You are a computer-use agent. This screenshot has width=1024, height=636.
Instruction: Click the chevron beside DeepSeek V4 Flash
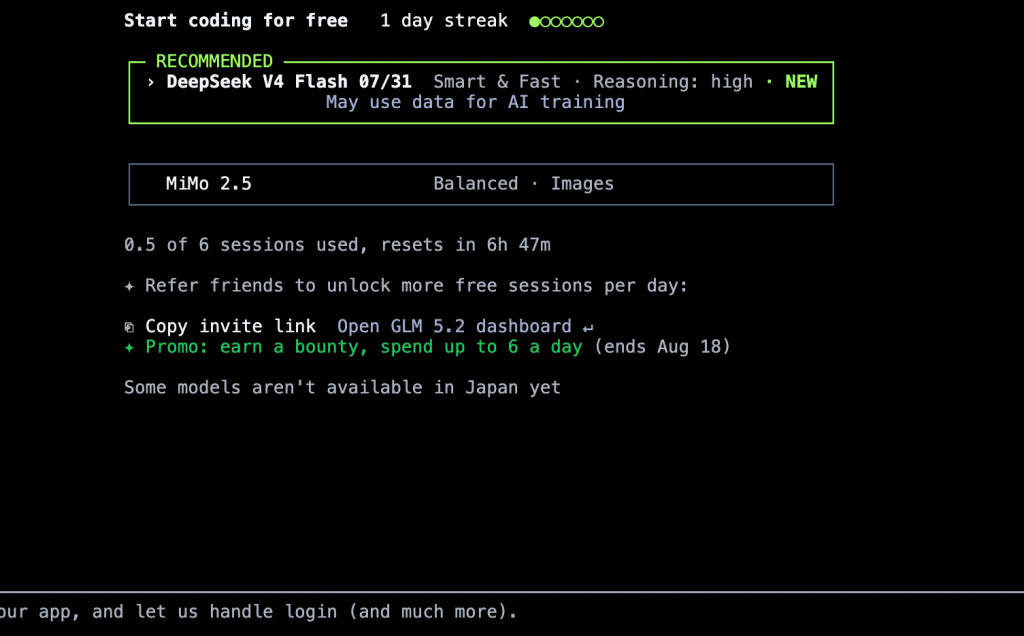151,82
